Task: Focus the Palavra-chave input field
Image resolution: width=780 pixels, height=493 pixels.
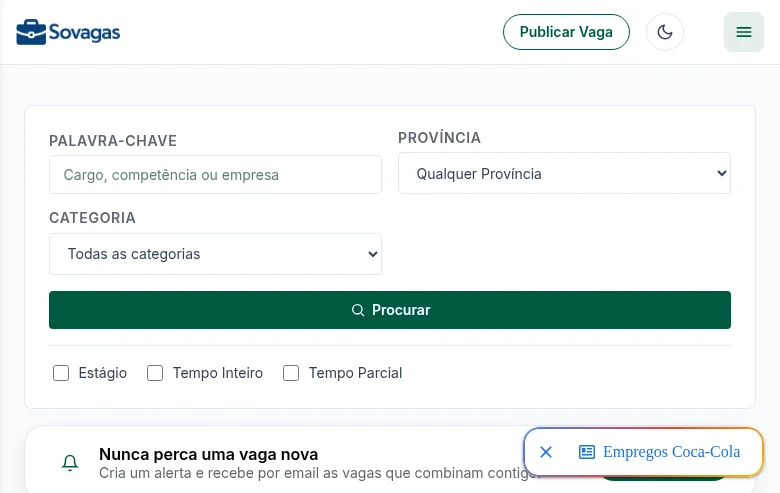Action: [x=215, y=175]
